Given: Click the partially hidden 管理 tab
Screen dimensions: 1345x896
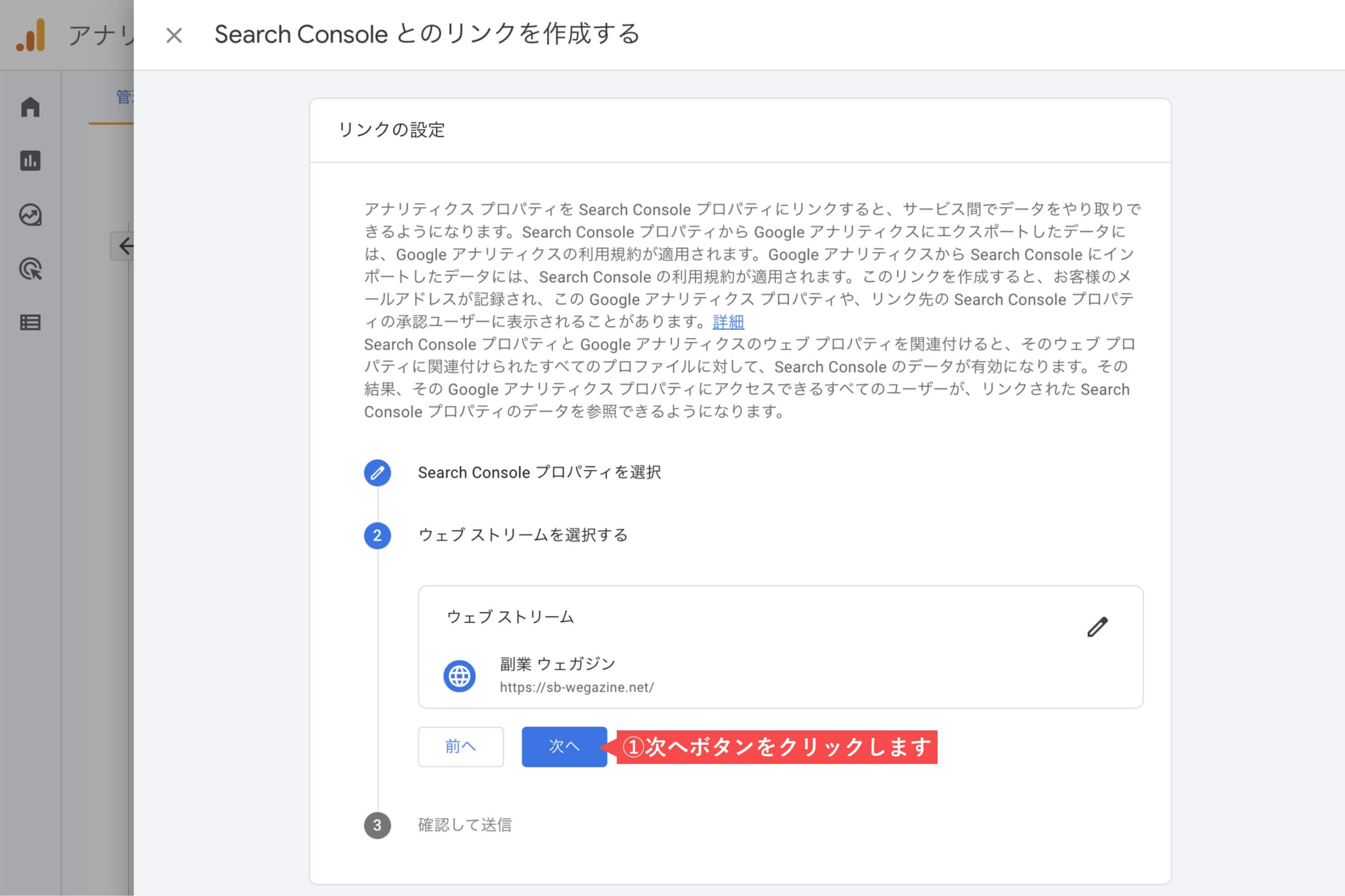Looking at the screenshot, I should pos(125,97).
